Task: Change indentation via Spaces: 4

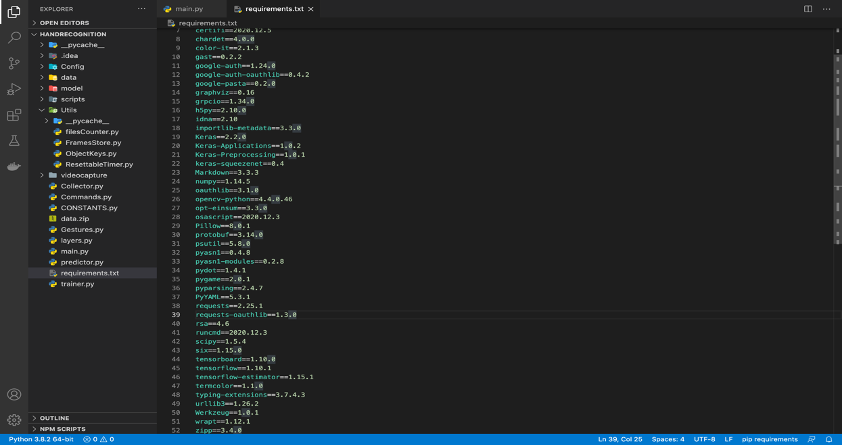Action: click(668, 439)
